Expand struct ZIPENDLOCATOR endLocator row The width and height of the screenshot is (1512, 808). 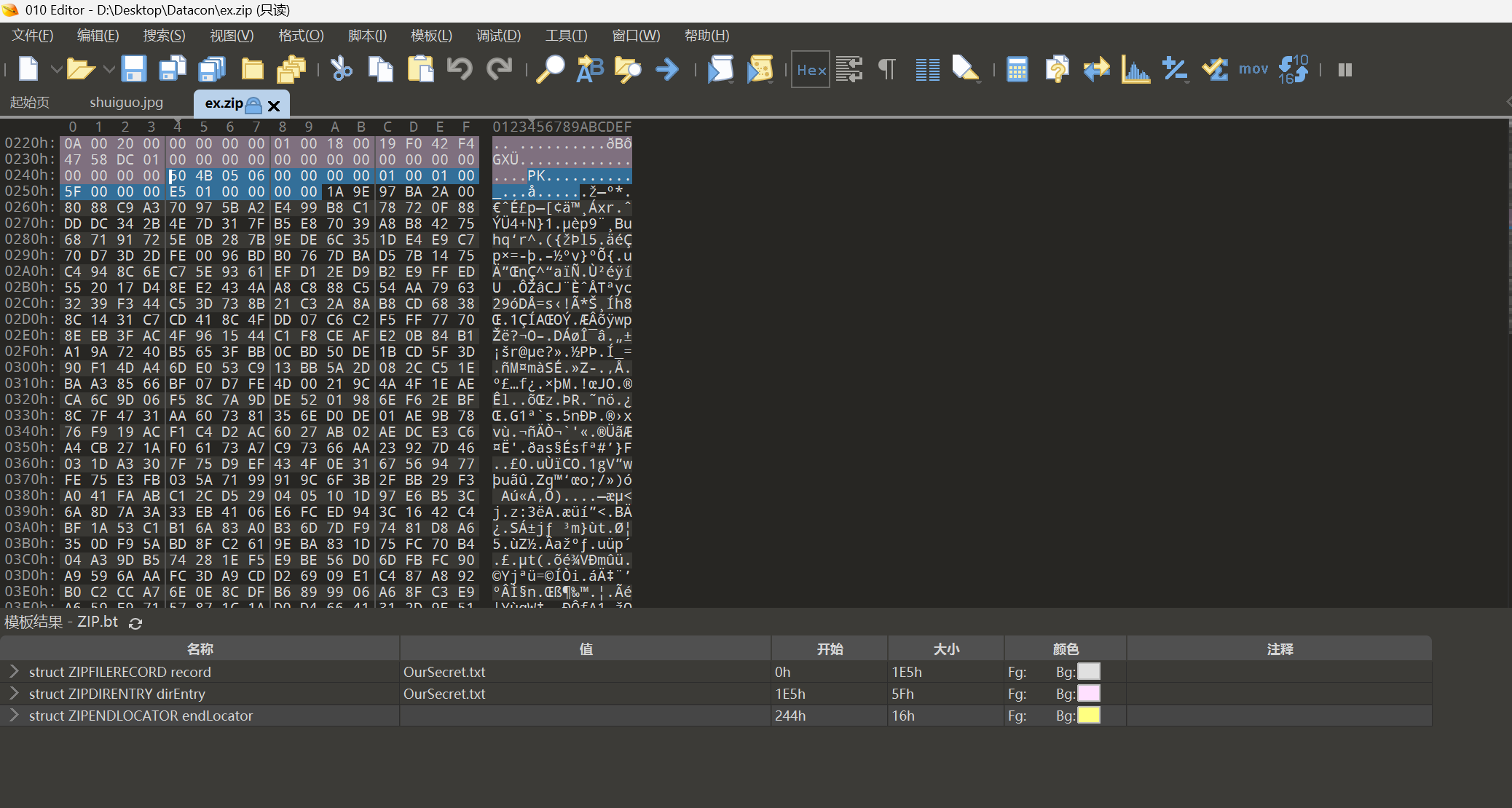[x=14, y=715]
